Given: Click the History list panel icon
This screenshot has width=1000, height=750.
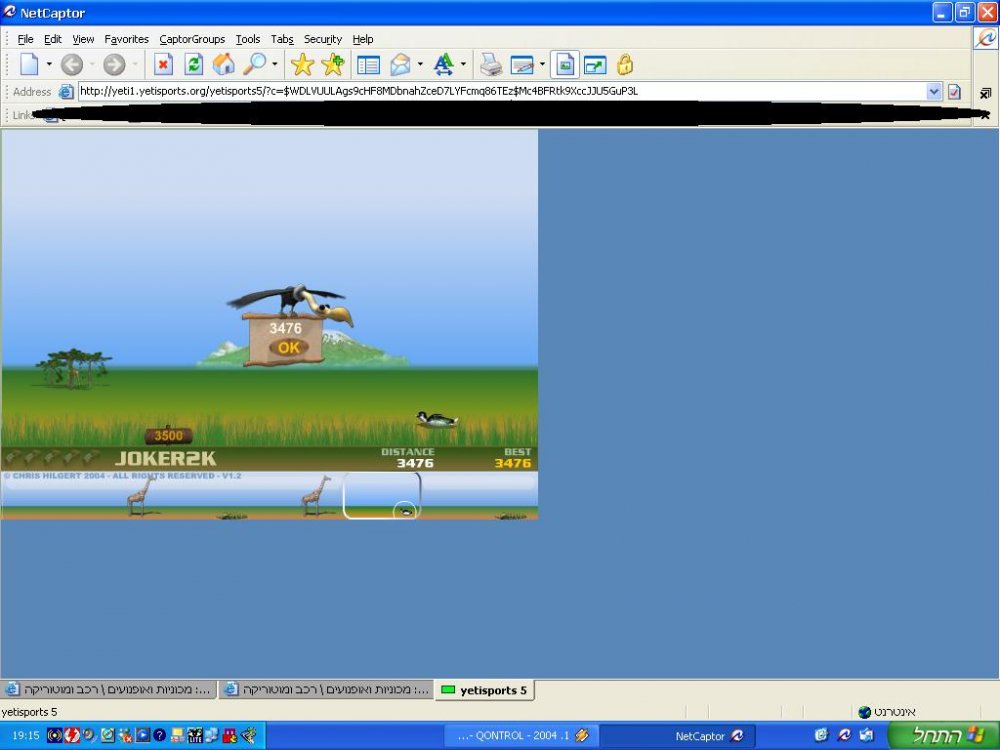Looking at the screenshot, I should pos(368,65).
